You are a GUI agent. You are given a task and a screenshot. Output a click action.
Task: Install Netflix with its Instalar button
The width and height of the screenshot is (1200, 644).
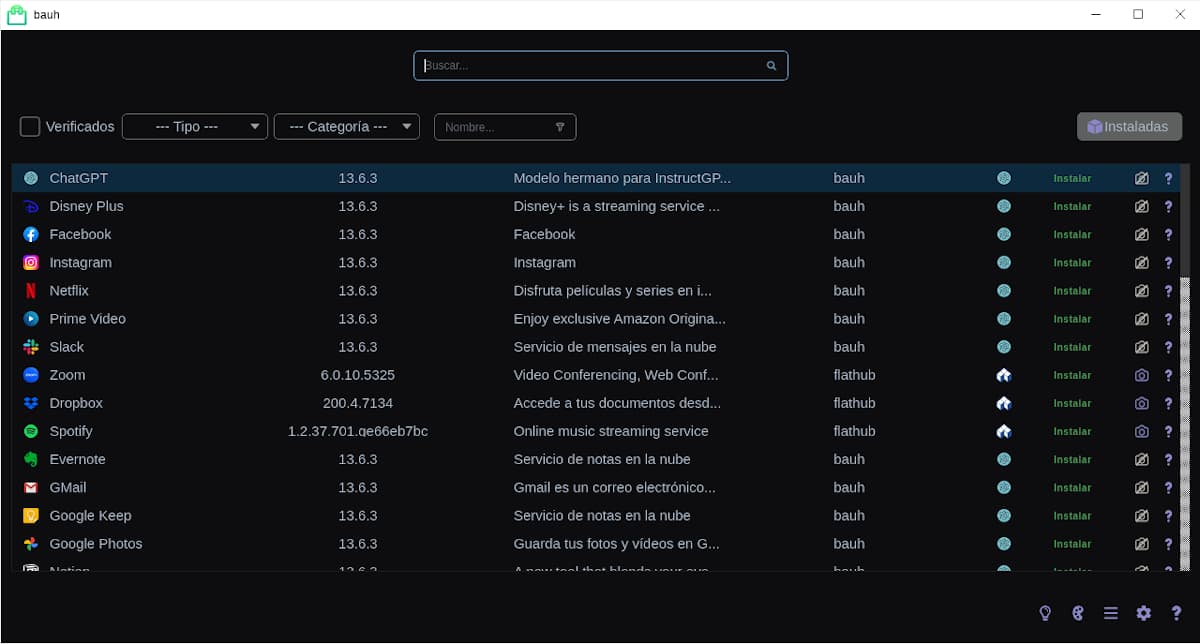pyautogui.click(x=1072, y=290)
